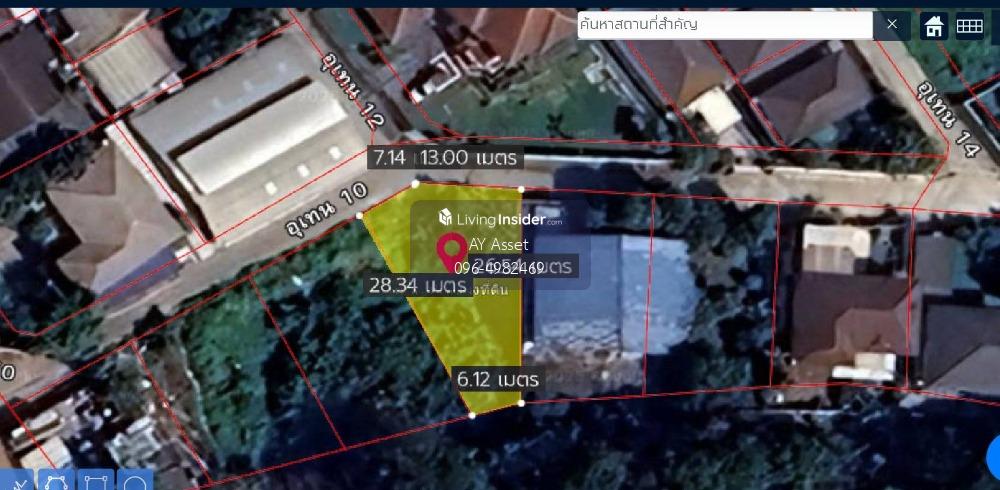Click the 7.14 edge length label
This screenshot has width=1000, height=490.
click(x=388, y=157)
